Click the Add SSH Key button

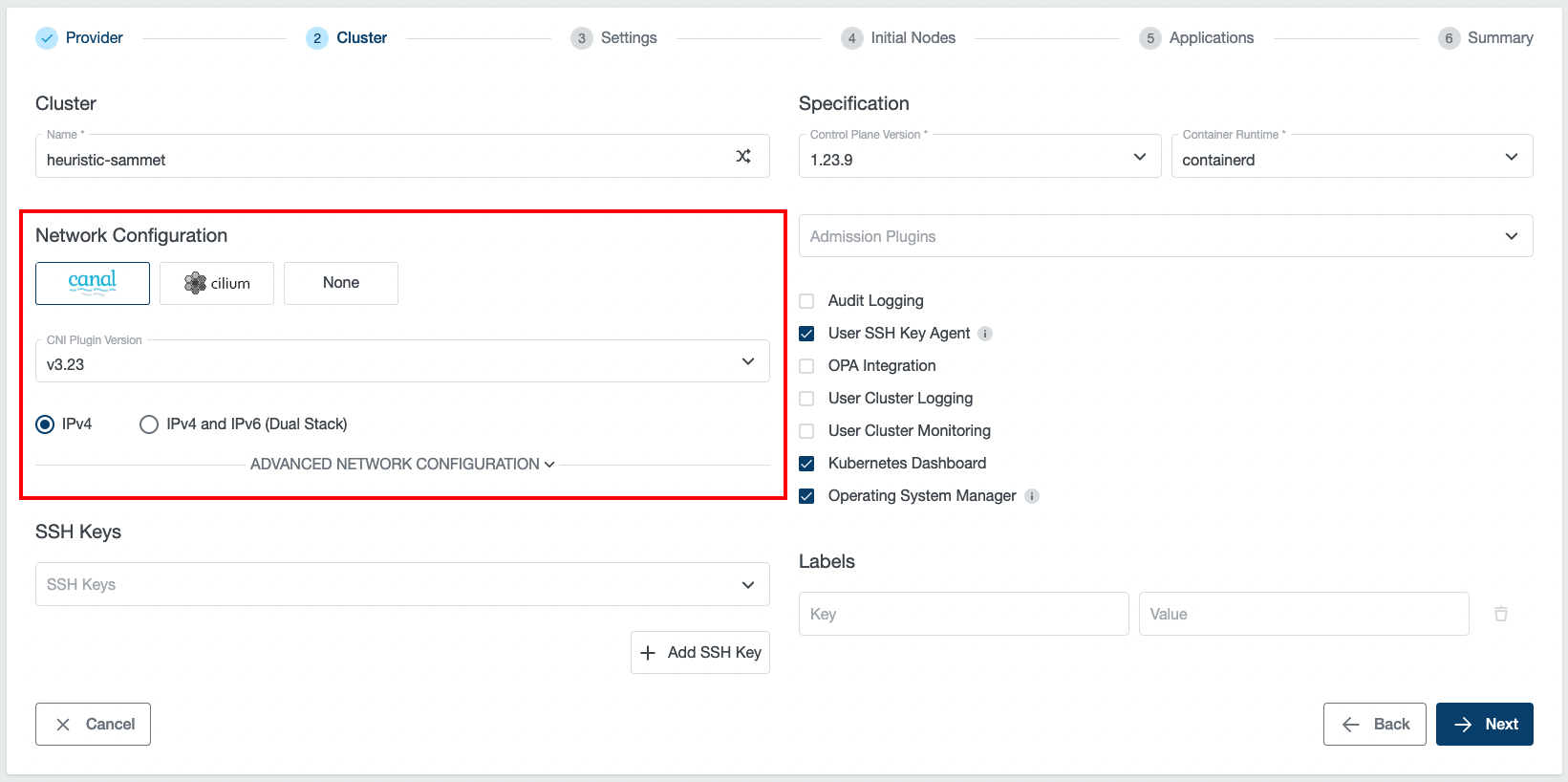click(700, 653)
